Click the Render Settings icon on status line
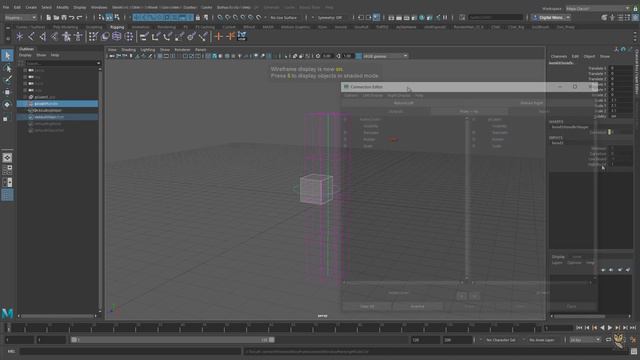This screenshot has height=360, width=640. point(415,18)
